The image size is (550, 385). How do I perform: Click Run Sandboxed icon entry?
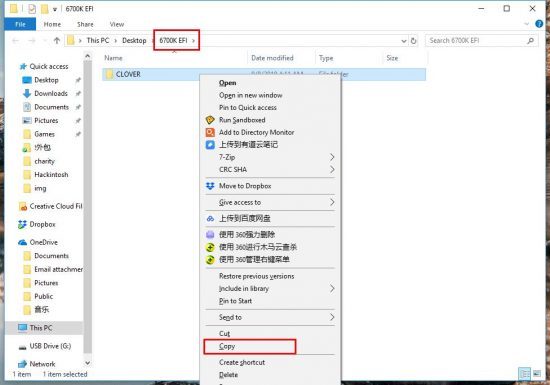(210, 120)
